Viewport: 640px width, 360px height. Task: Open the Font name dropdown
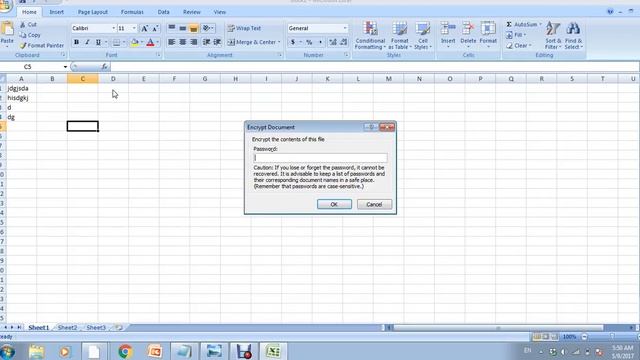[113, 28]
